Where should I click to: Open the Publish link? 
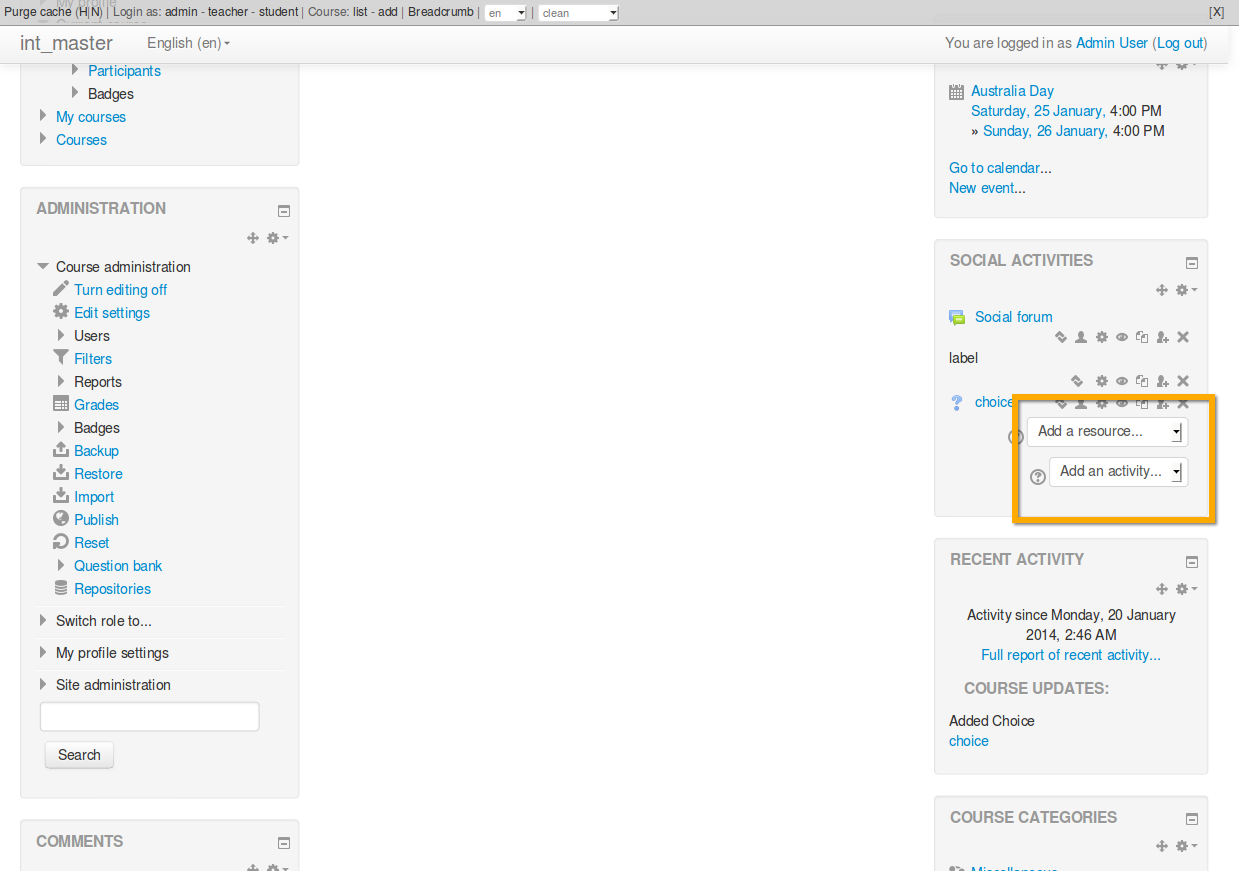click(96, 520)
